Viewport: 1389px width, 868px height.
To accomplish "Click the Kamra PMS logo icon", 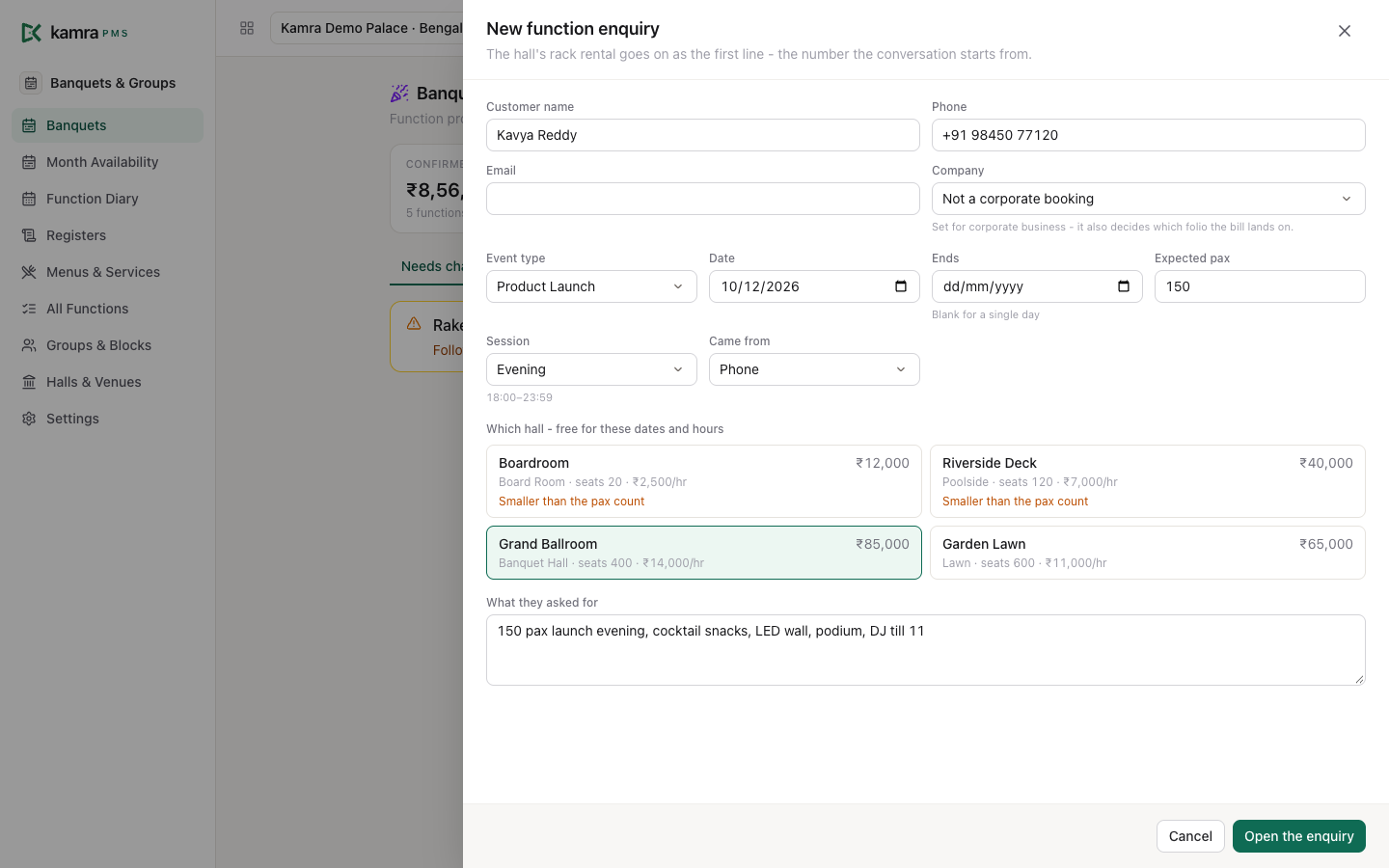I will pyautogui.click(x=31, y=33).
